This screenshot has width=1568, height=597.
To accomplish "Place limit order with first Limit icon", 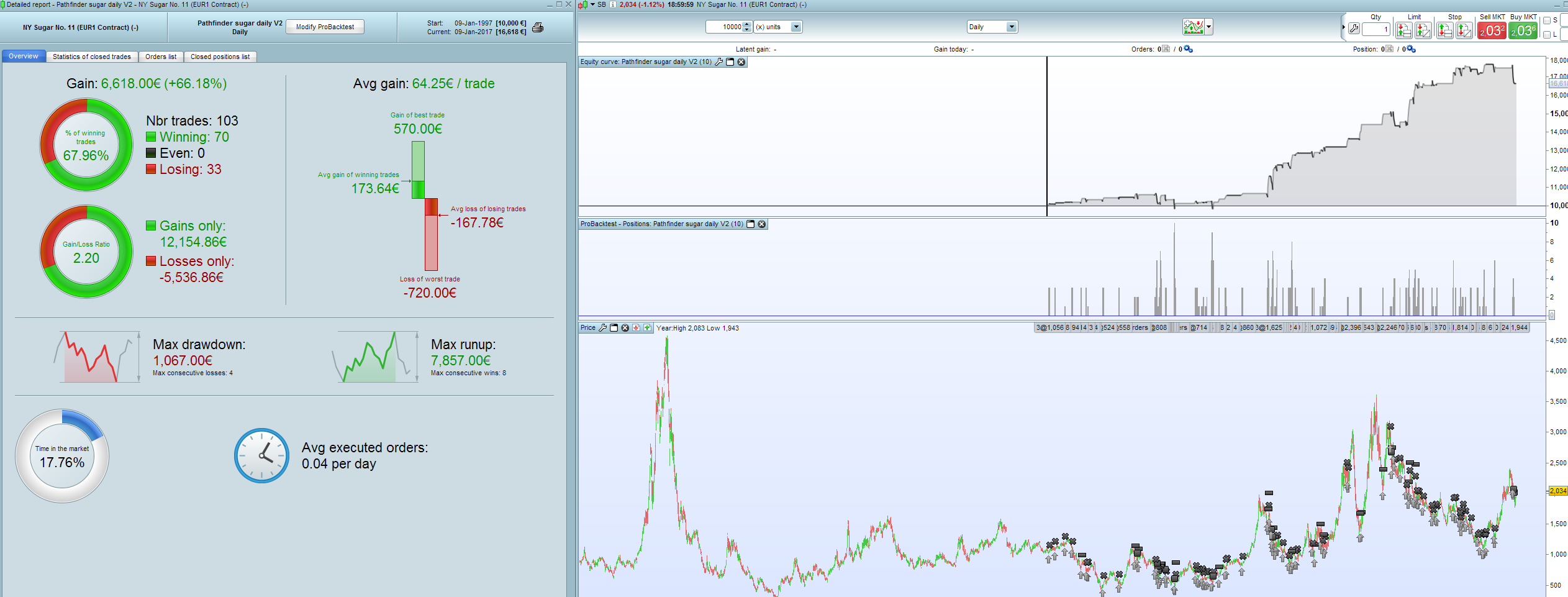I will click(x=1403, y=30).
